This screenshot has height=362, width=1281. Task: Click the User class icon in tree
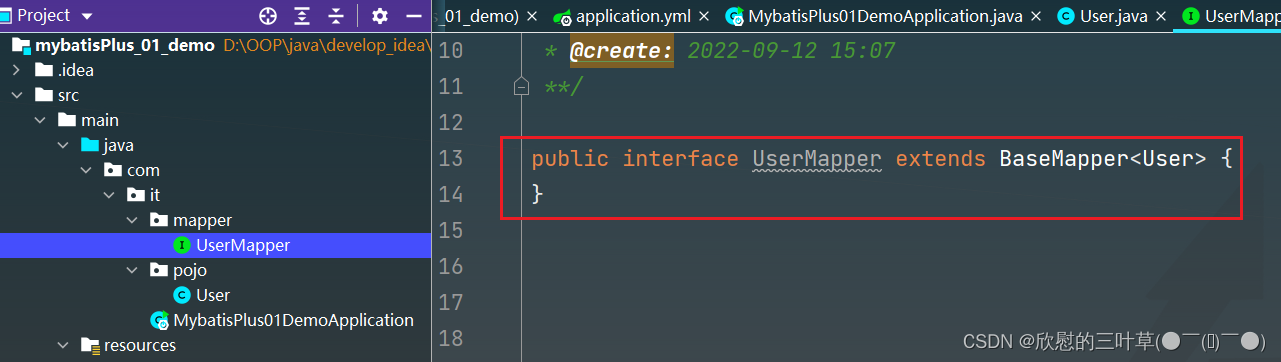pos(182,295)
